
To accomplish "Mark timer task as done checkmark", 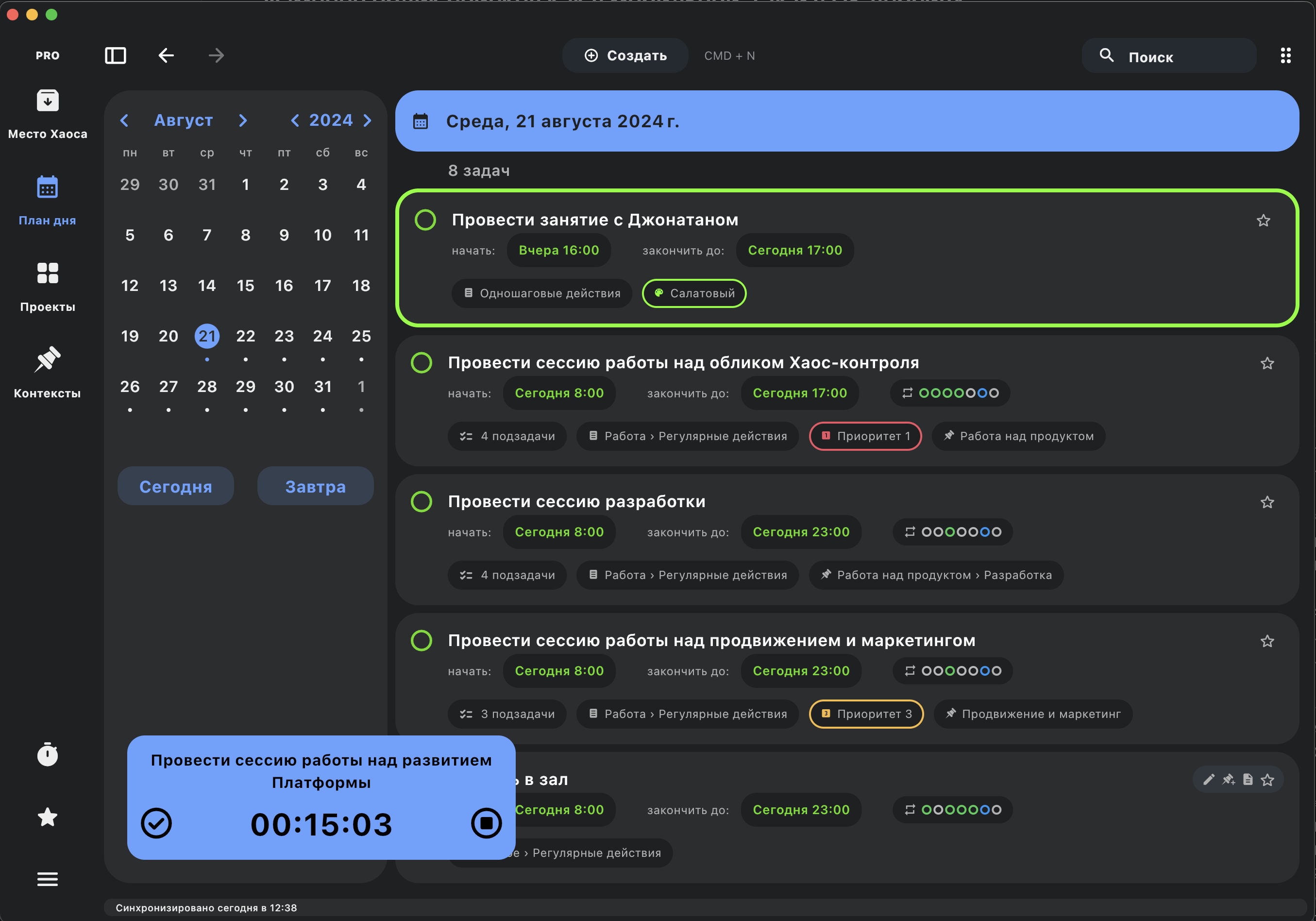I will (156, 823).
